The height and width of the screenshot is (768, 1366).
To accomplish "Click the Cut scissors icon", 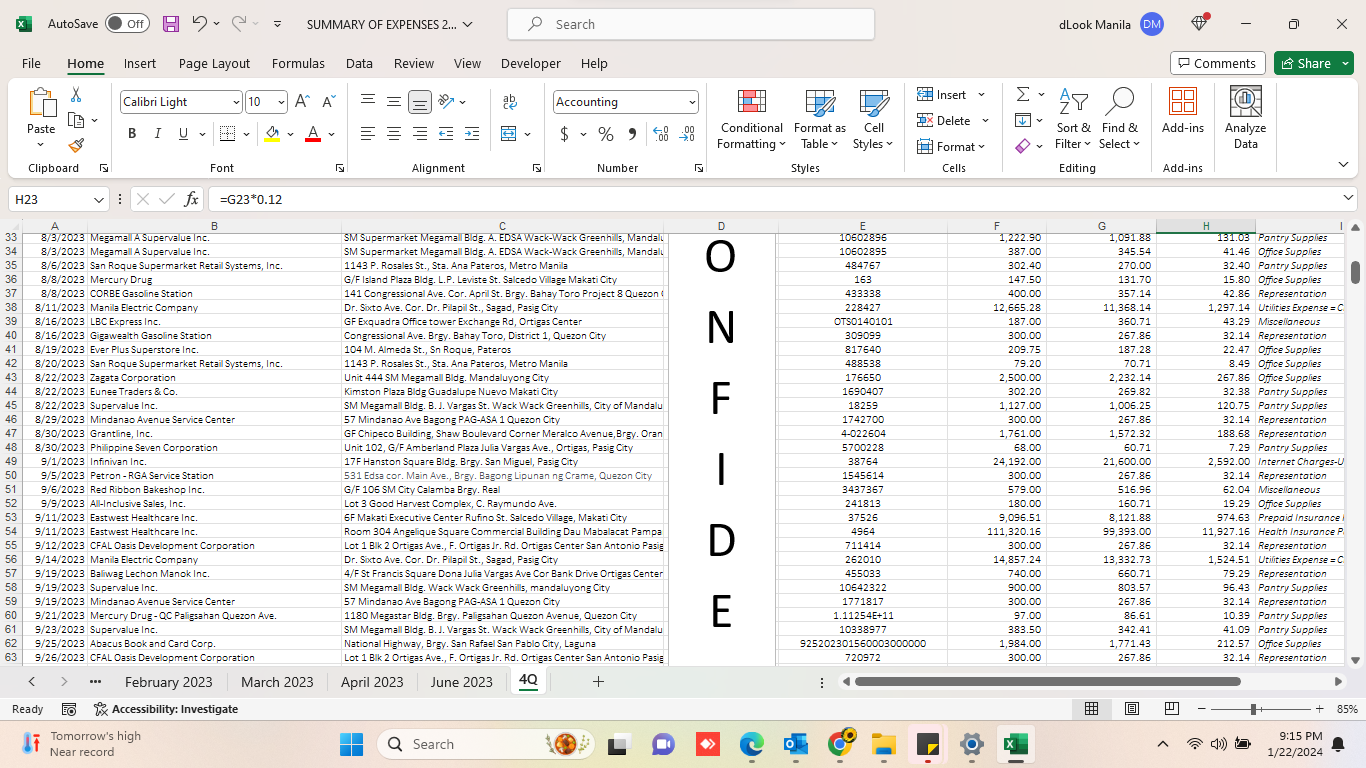I will click(x=75, y=95).
